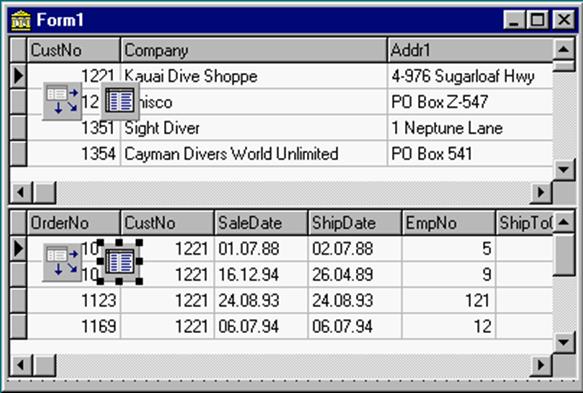The width and height of the screenshot is (583, 393).
Task: Click the OrderNo column header
Action: 74,223
